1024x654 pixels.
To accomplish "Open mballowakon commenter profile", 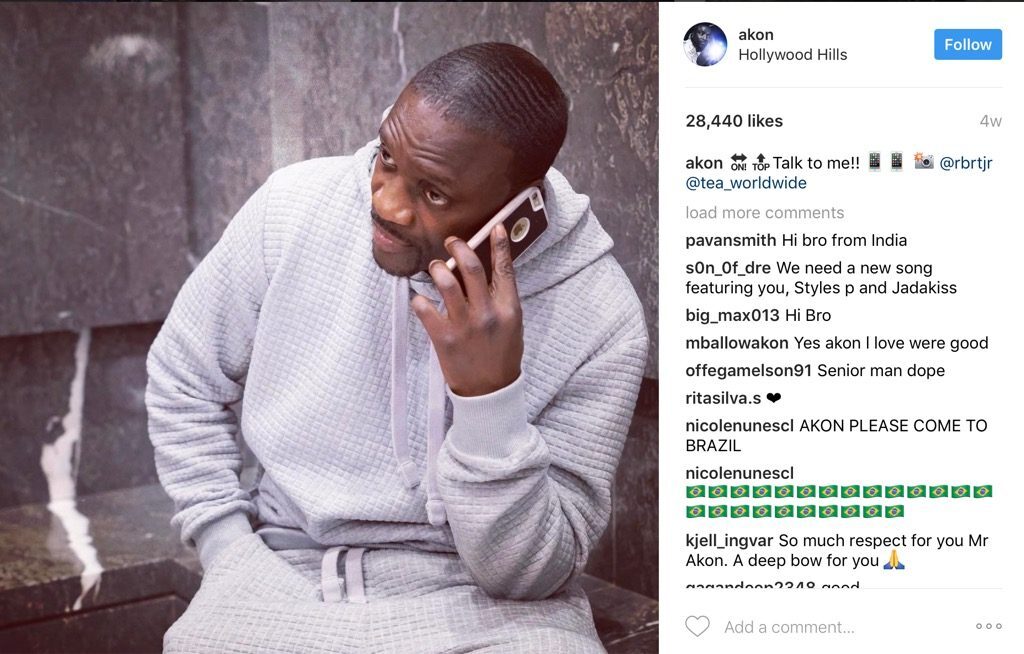I will click(x=737, y=343).
